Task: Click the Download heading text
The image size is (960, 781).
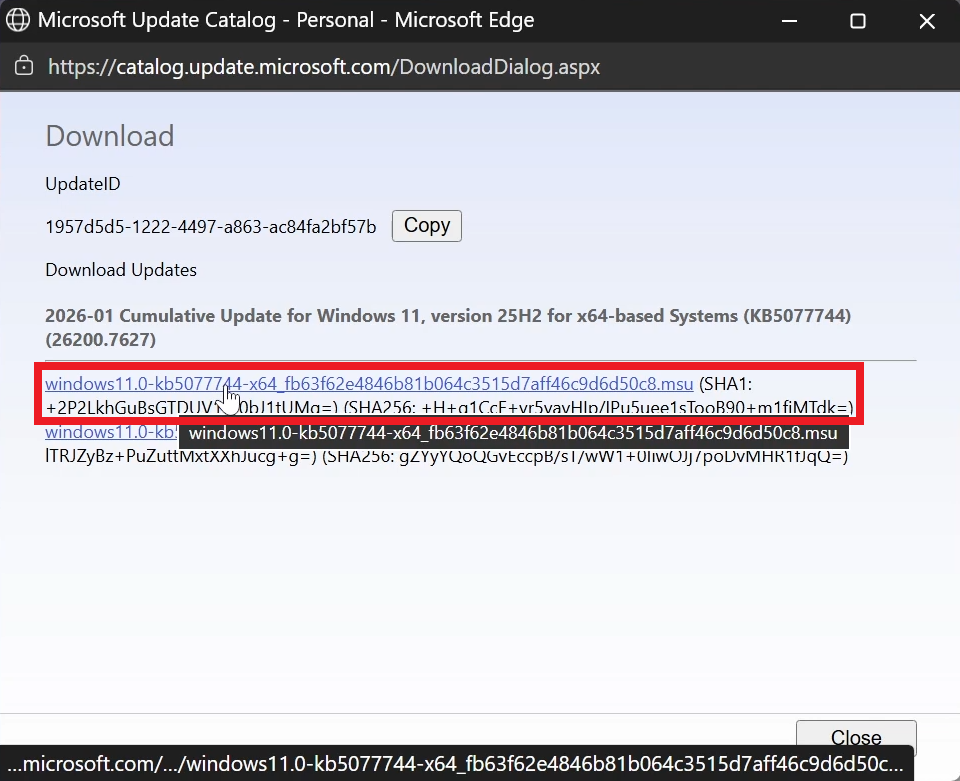Action: click(110, 136)
